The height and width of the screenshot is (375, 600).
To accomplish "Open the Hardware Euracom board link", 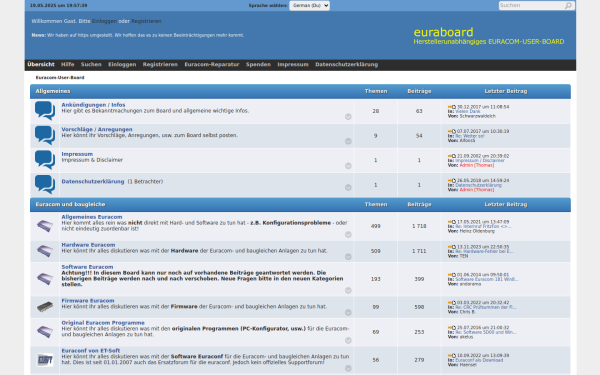I will [x=88, y=245].
